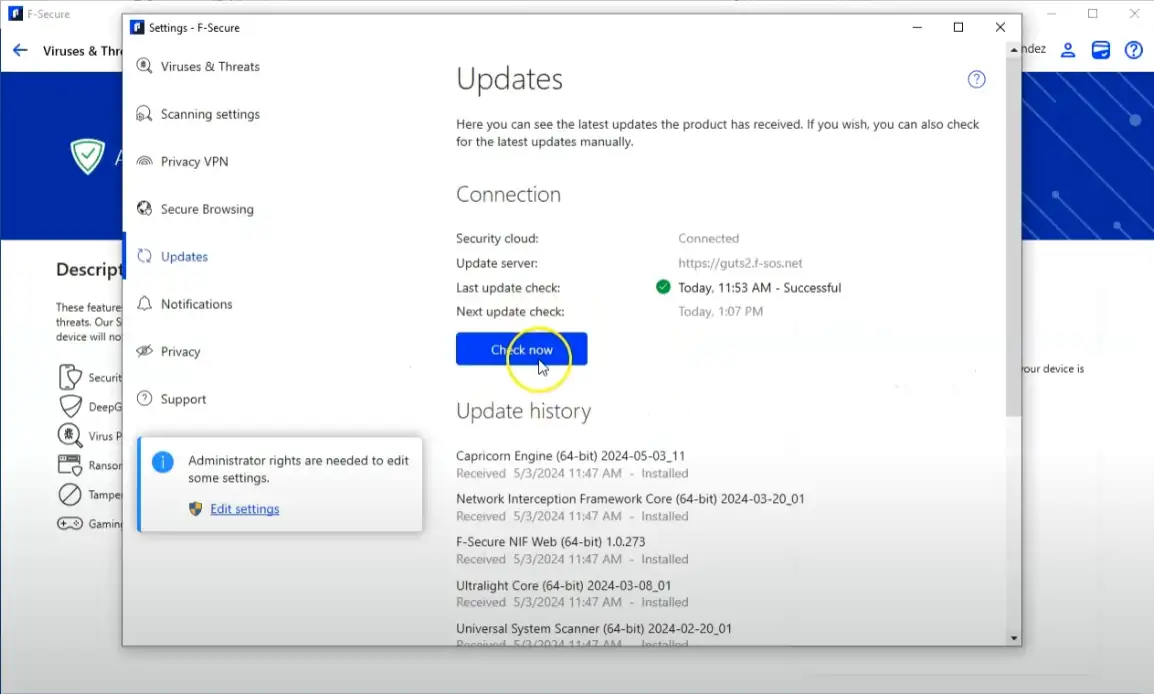Select Scanning settings in sidebar
This screenshot has height=694, width=1154.
(x=210, y=114)
